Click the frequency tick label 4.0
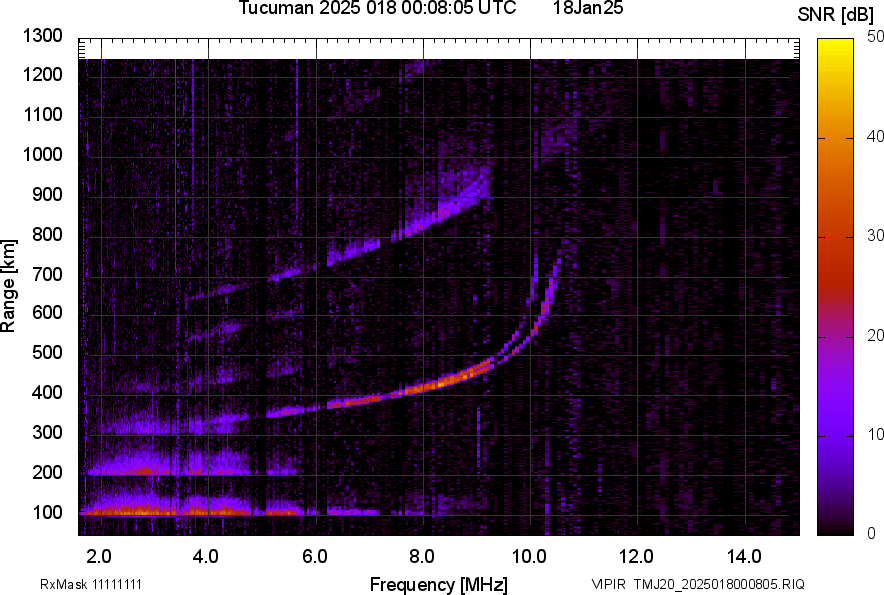The image size is (884, 595). [x=206, y=557]
